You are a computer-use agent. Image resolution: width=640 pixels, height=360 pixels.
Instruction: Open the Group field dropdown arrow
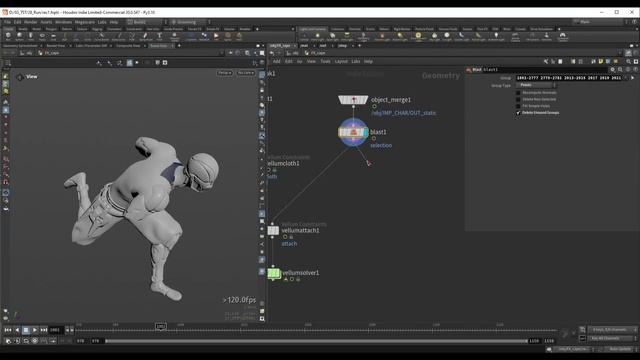click(625, 78)
